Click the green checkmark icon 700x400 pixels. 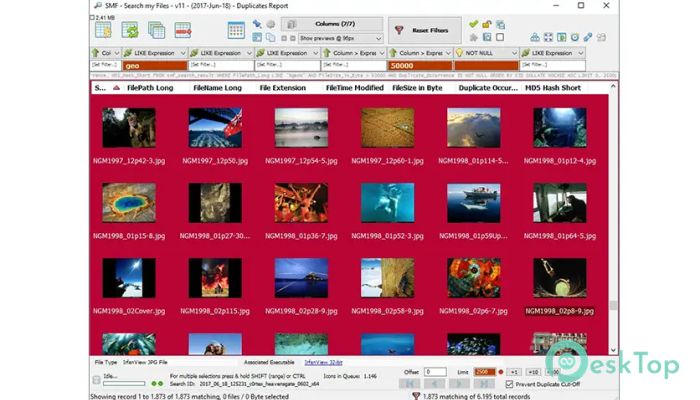click(x=474, y=24)
